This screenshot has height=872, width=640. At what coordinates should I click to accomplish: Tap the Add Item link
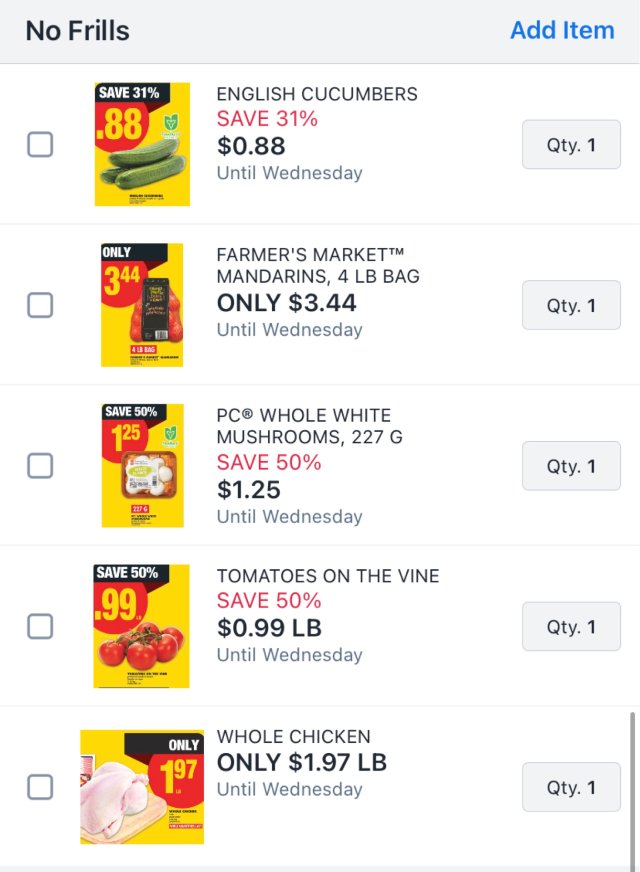point(562,31)
